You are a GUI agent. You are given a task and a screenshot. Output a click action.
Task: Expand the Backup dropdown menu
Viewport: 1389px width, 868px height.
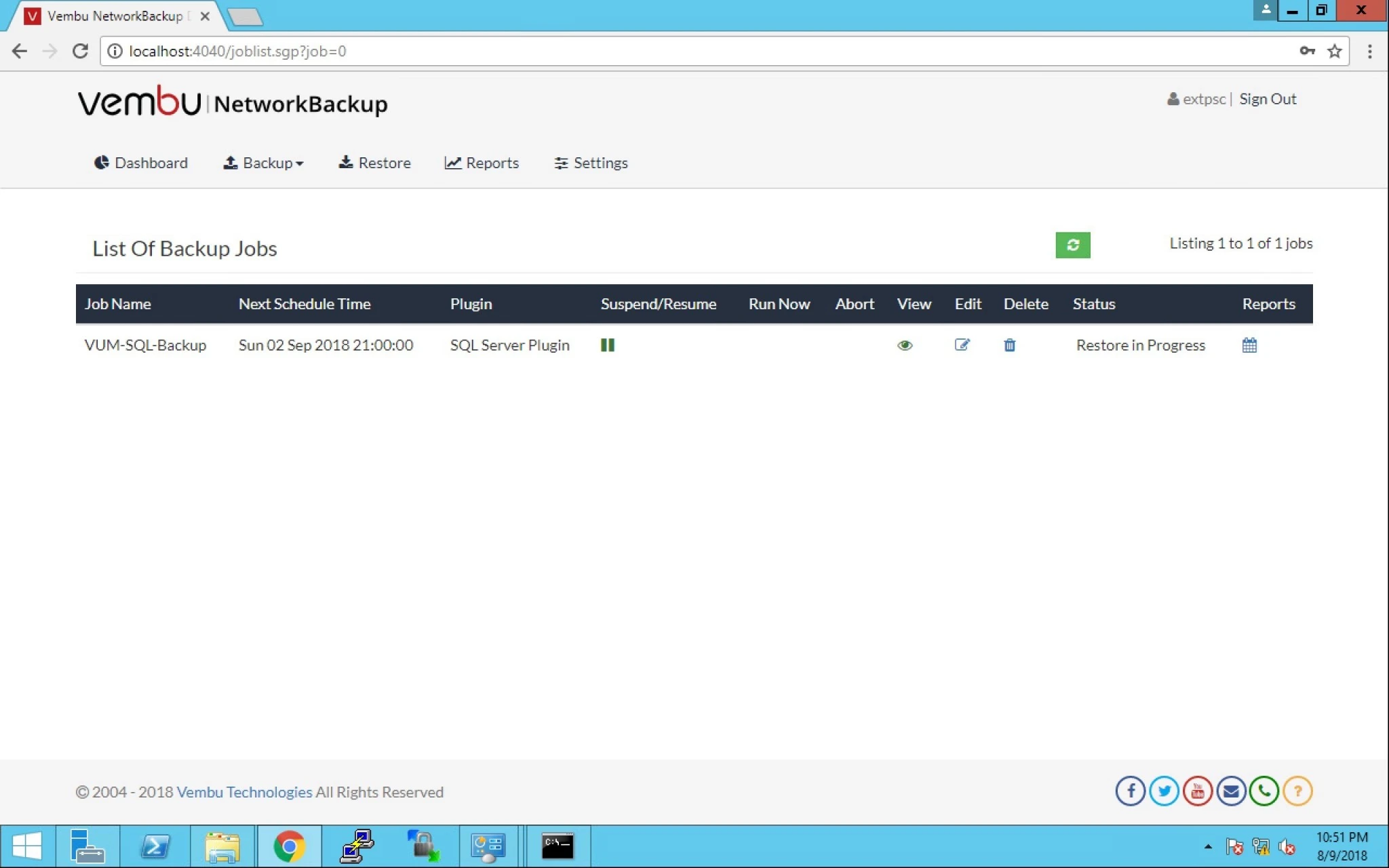coord(263,163)
